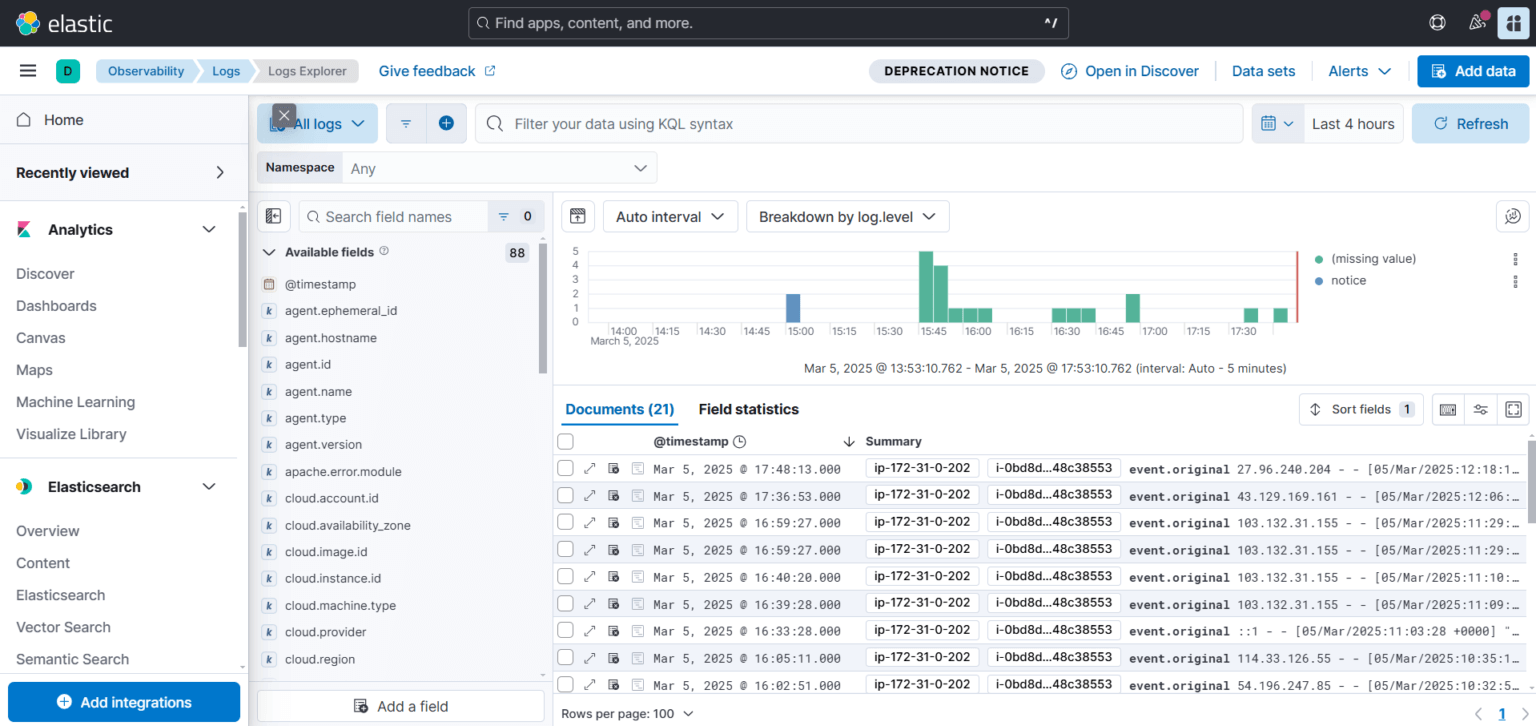
Task: Collapse the fields sidebar panel
Action: click(274, 216)
